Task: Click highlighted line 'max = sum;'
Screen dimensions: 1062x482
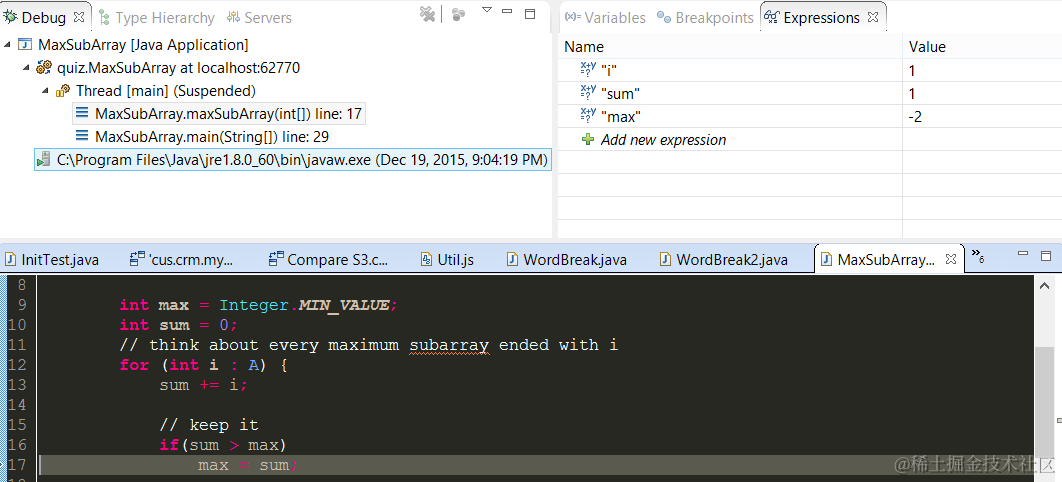Action: (248, 465)
